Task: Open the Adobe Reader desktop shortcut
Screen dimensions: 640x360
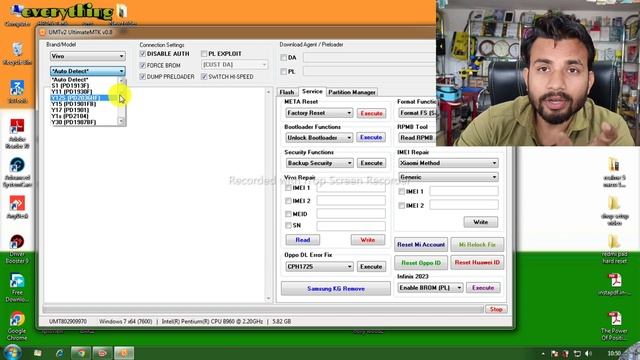Action: coord(17,133)
